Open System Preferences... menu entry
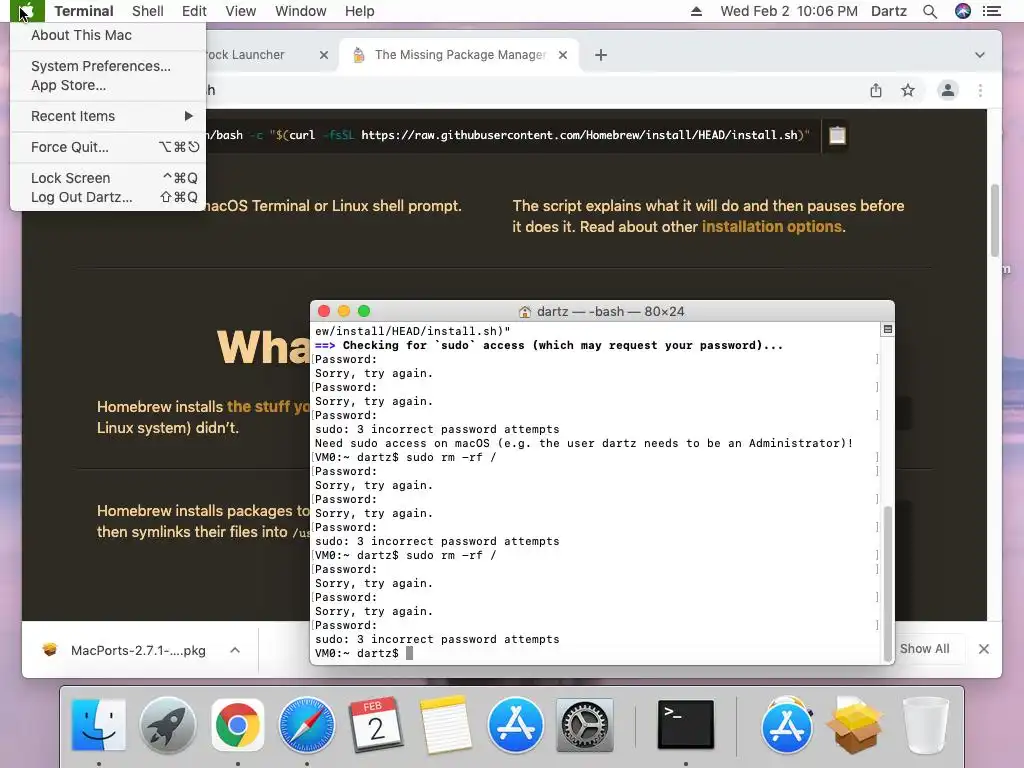 point(108,66)
